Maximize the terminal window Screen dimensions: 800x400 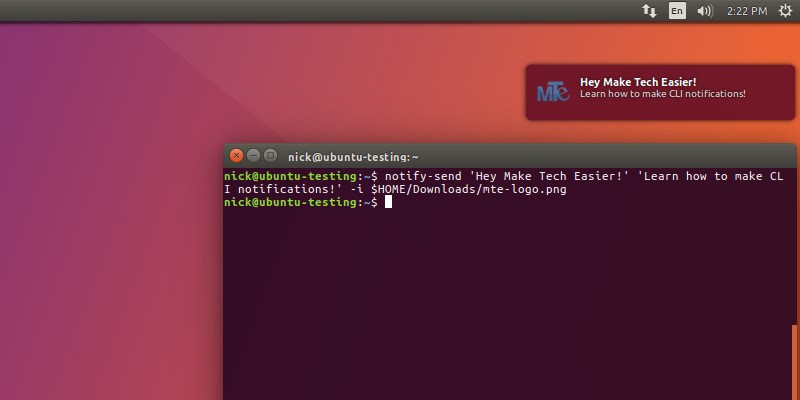271,156
